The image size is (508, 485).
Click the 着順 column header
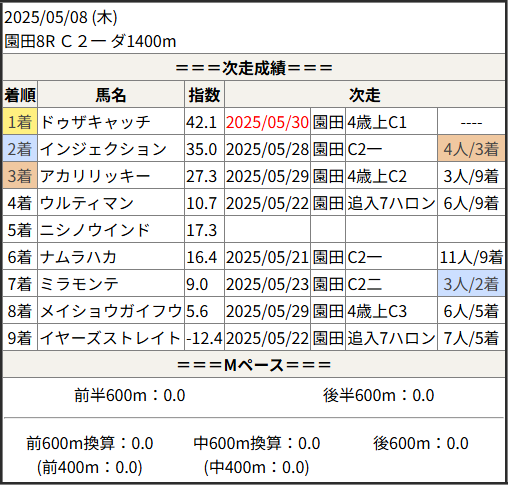(x=20, y=95)
